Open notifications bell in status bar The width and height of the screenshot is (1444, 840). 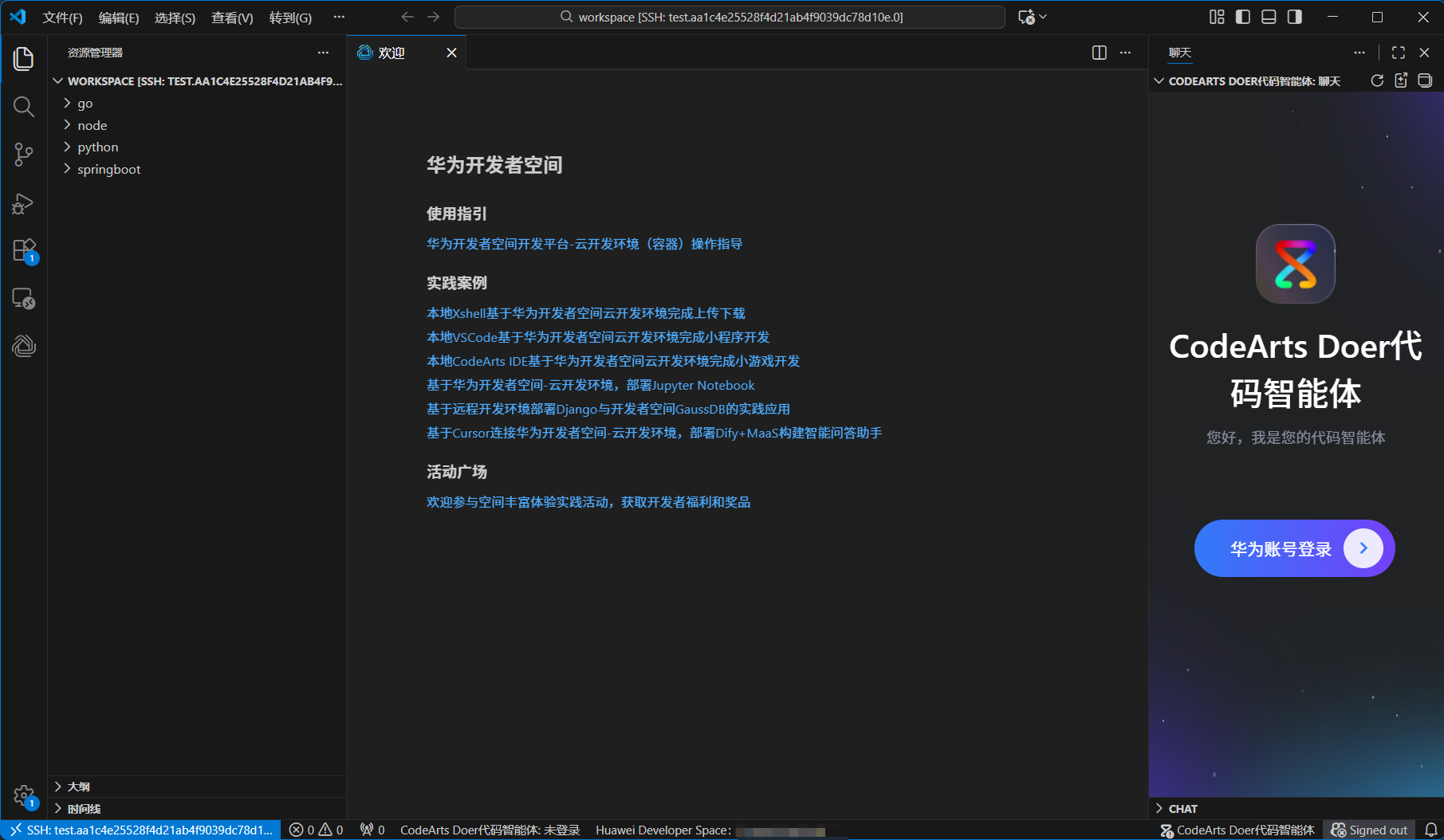[1431, 830]
